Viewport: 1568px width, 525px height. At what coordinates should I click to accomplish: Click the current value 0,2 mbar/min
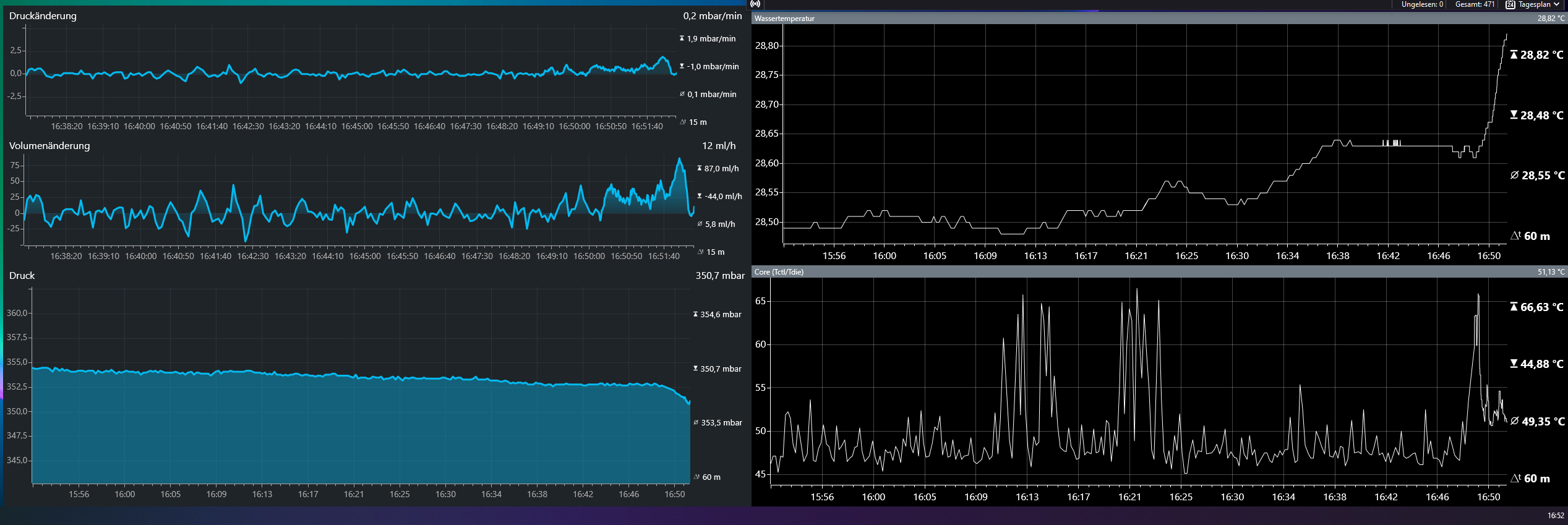(713, 16)
